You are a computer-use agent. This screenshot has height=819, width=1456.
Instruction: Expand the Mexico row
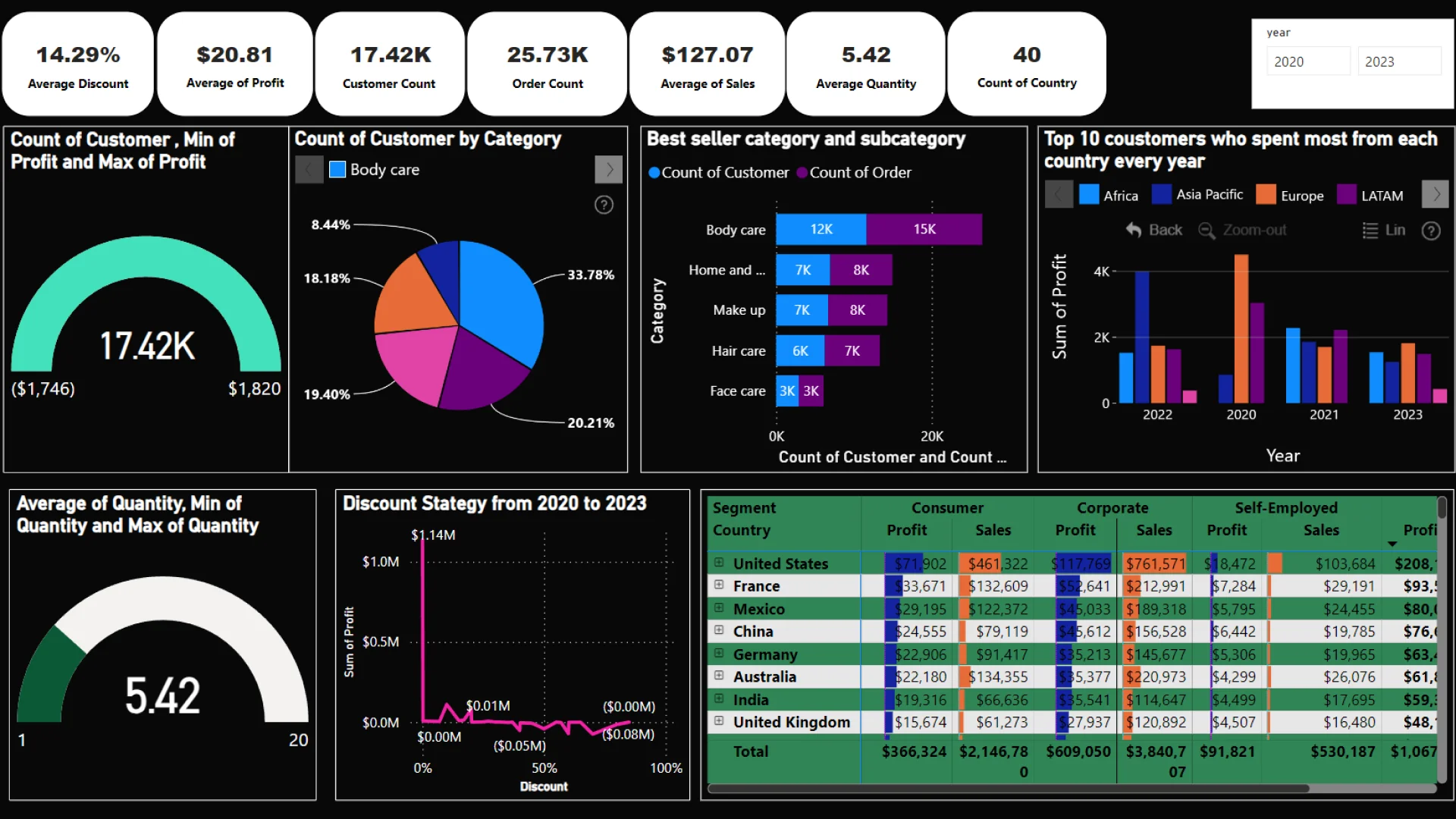719,607
